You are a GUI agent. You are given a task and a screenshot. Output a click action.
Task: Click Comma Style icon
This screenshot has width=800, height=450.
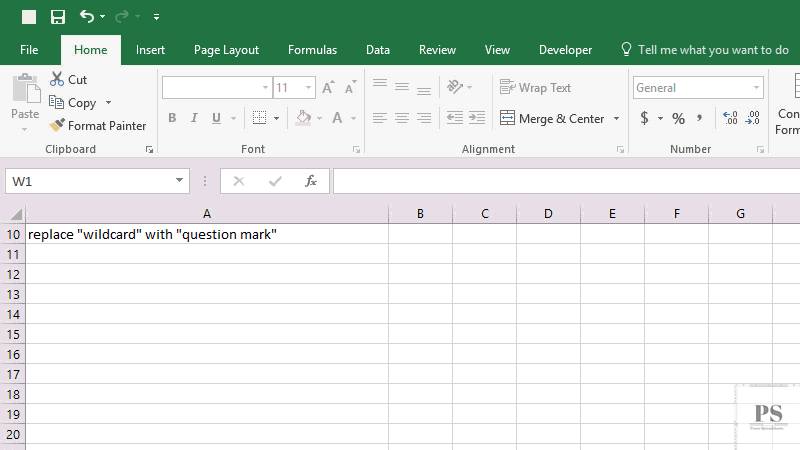(700, 118)
